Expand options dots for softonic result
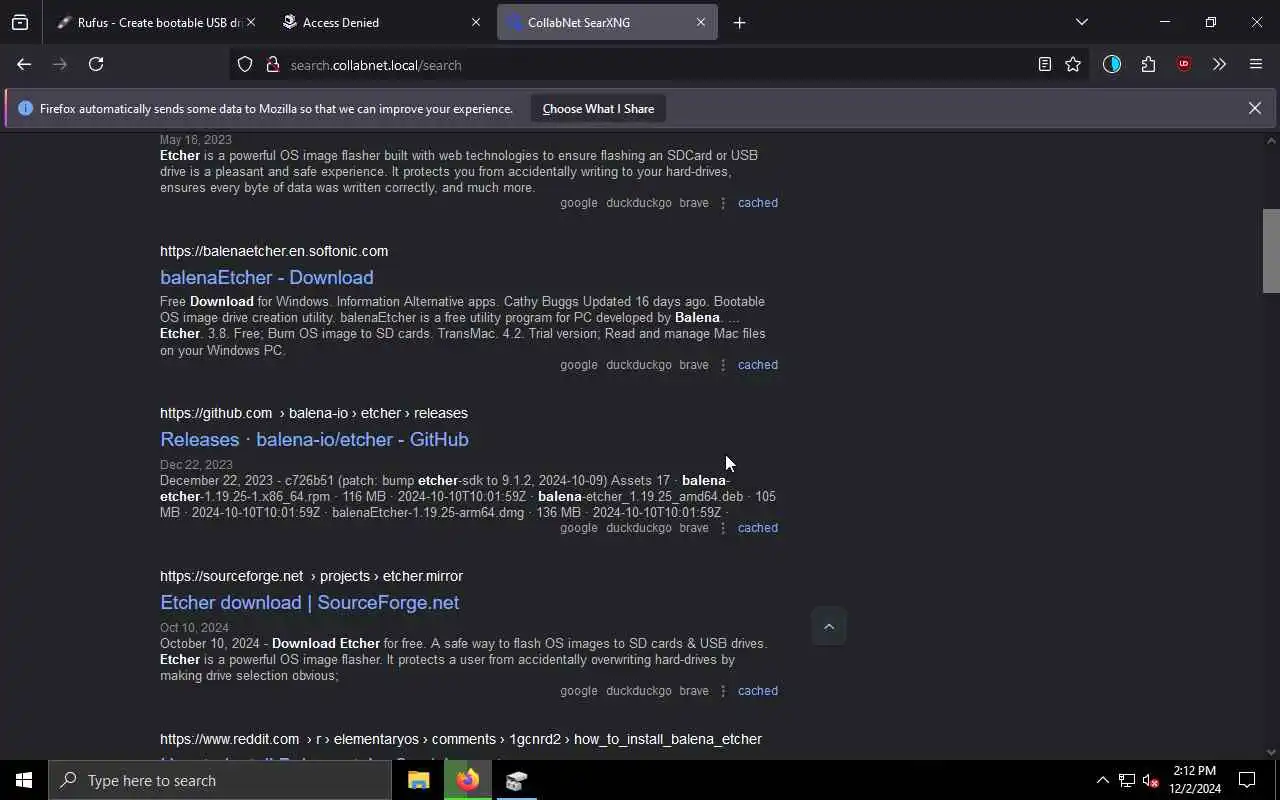The height and width of the screenshot is (800, 1280). pyautogui.click(x=723, y=365)
